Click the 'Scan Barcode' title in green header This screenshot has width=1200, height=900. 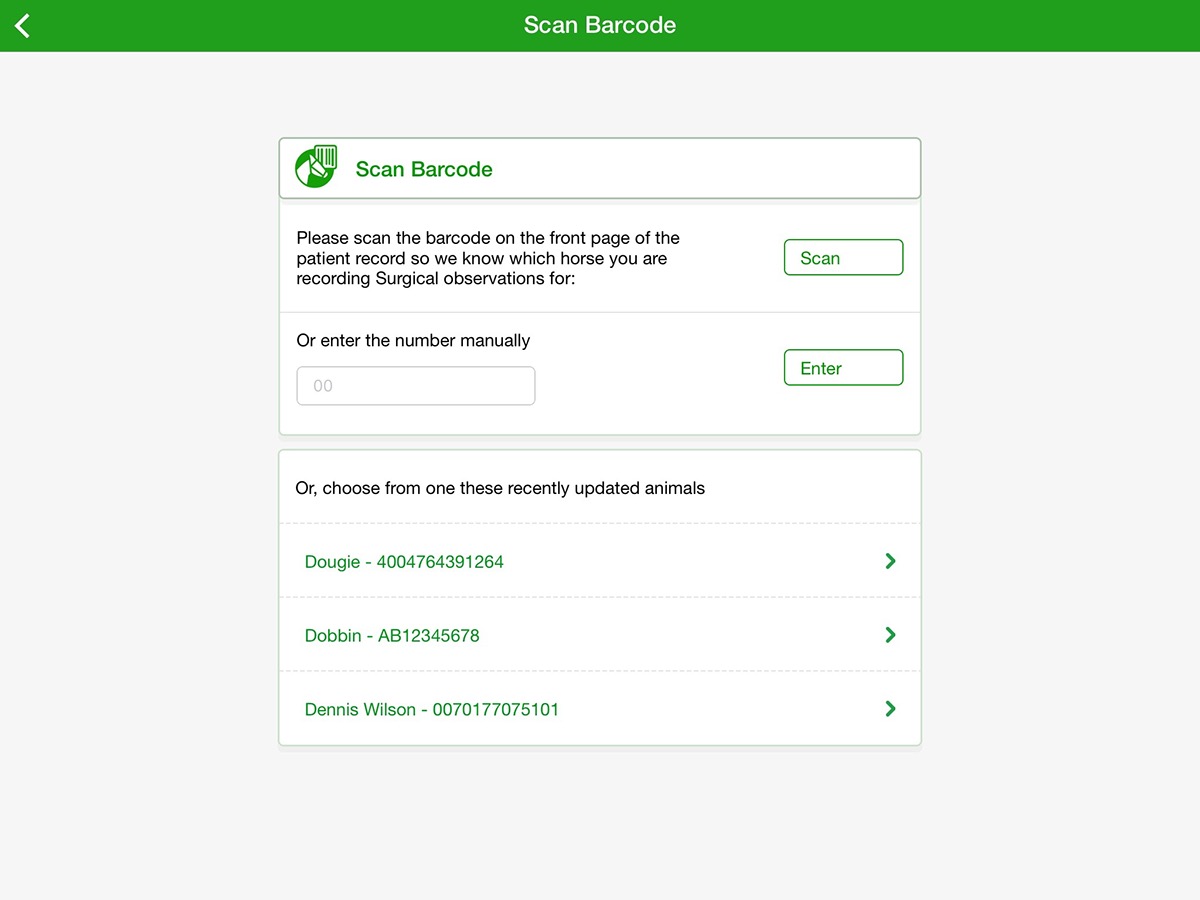(x=600, y=25)
